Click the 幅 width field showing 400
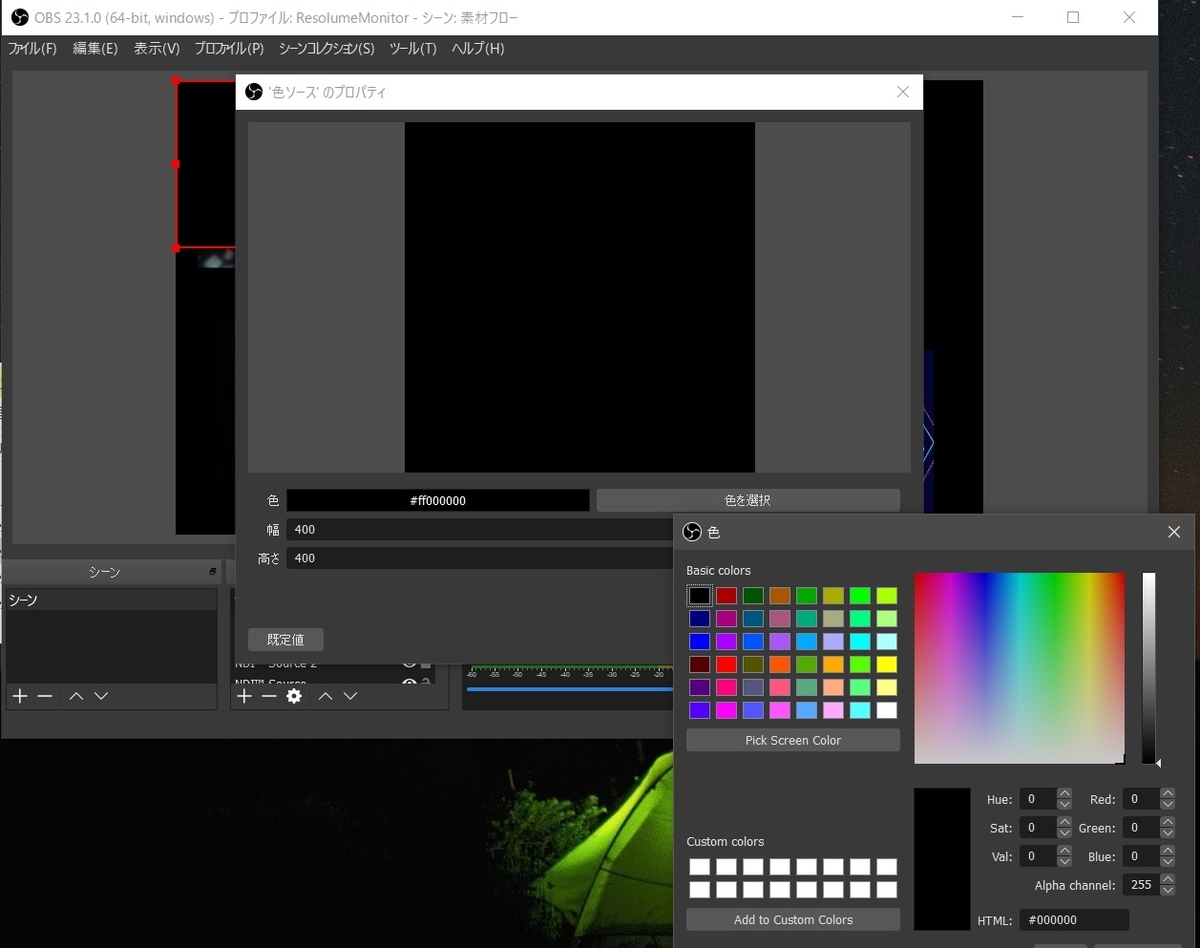 480,529
